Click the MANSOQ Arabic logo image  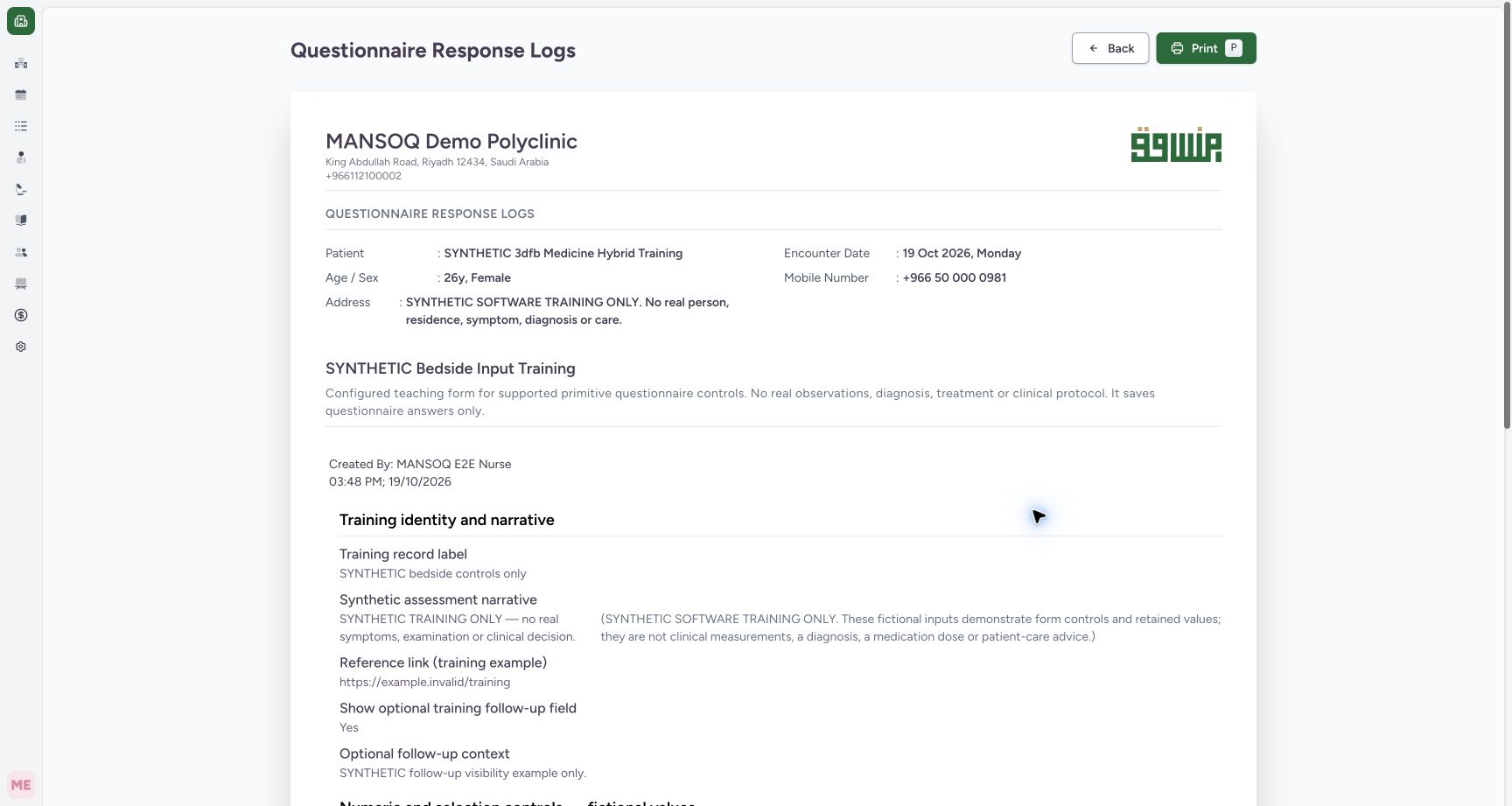point(1176,144)
